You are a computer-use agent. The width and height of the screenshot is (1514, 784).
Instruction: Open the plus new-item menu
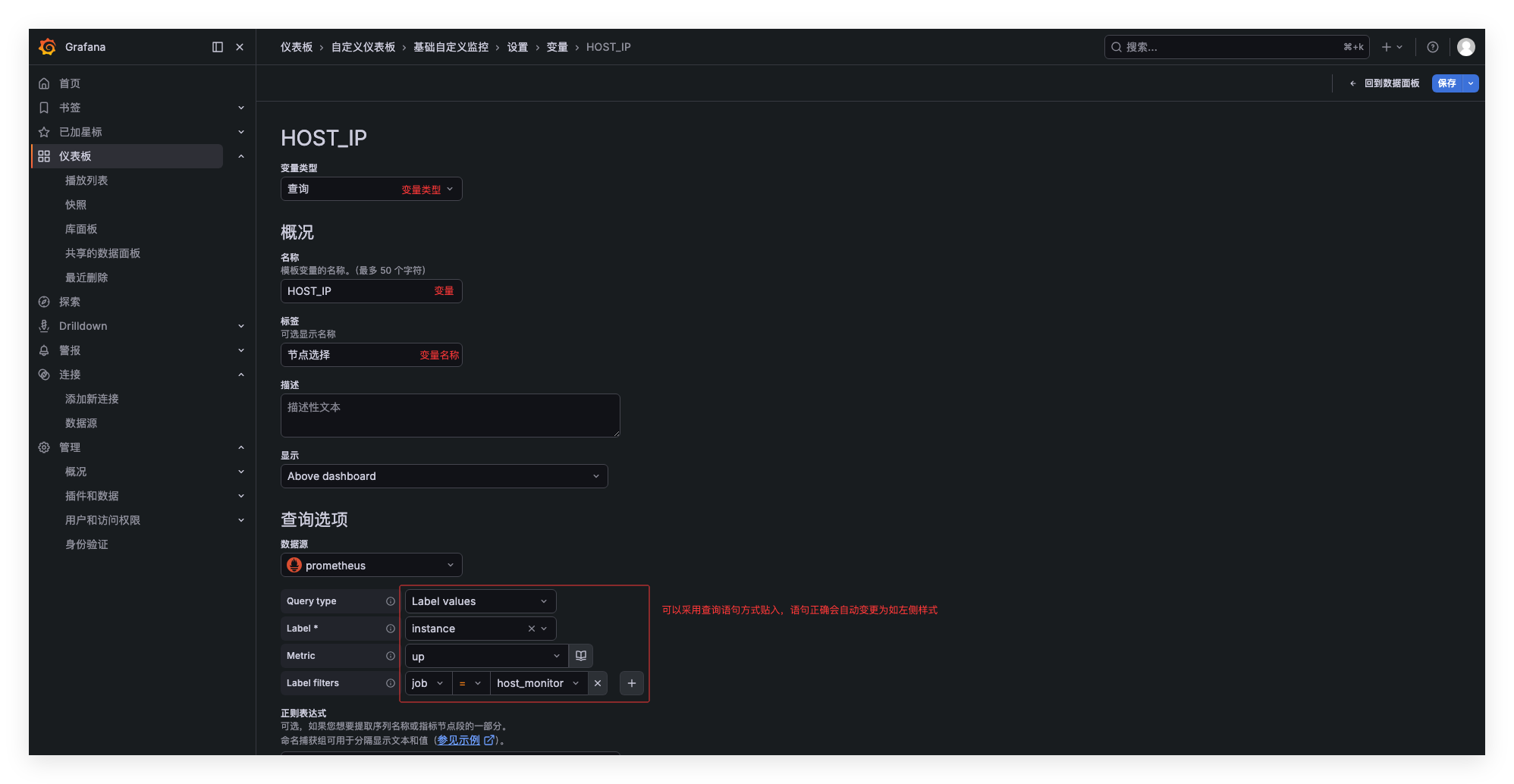coord(1392,47)
